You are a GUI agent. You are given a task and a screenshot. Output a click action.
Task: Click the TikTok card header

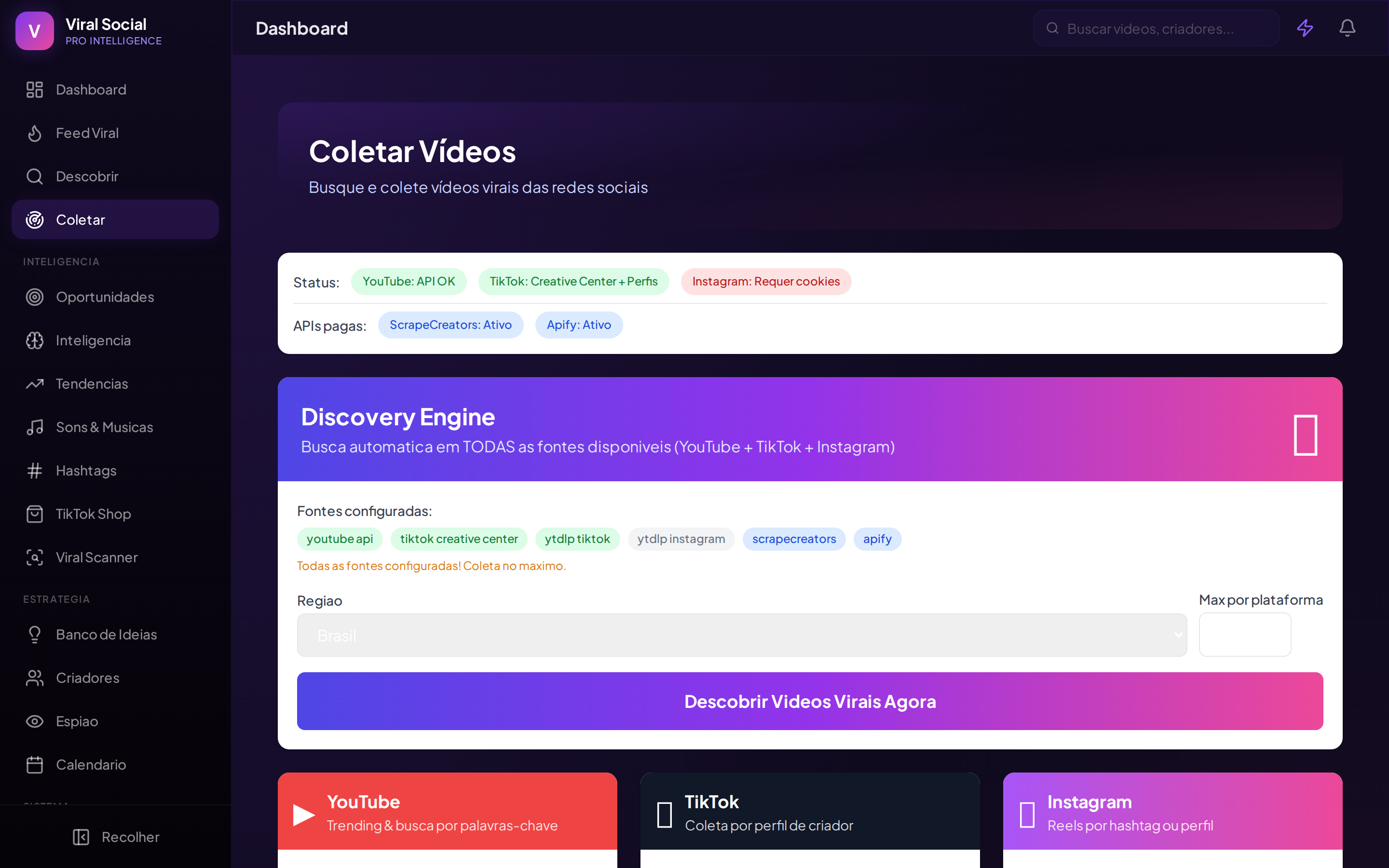(x=810, y=811)
